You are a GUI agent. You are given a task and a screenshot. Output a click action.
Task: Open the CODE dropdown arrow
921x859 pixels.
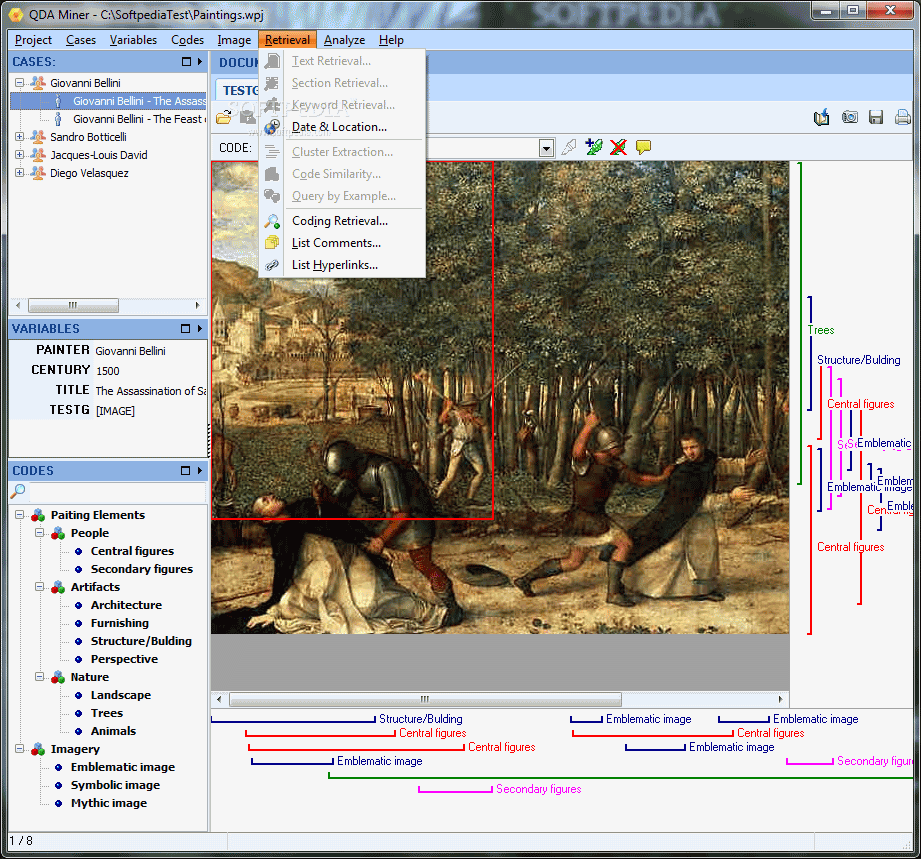[546, 148]
